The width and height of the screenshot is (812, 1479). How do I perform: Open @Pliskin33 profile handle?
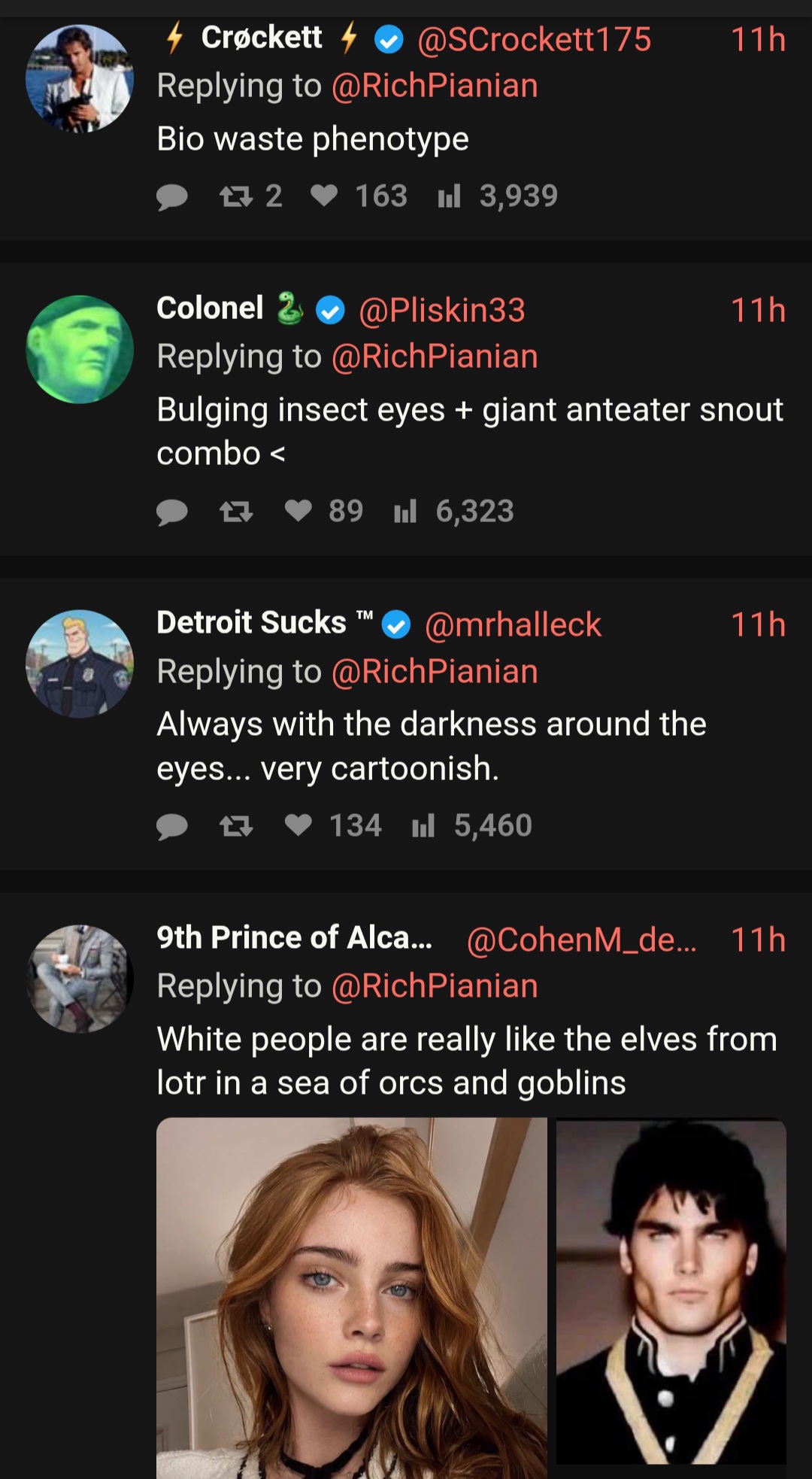442,310
